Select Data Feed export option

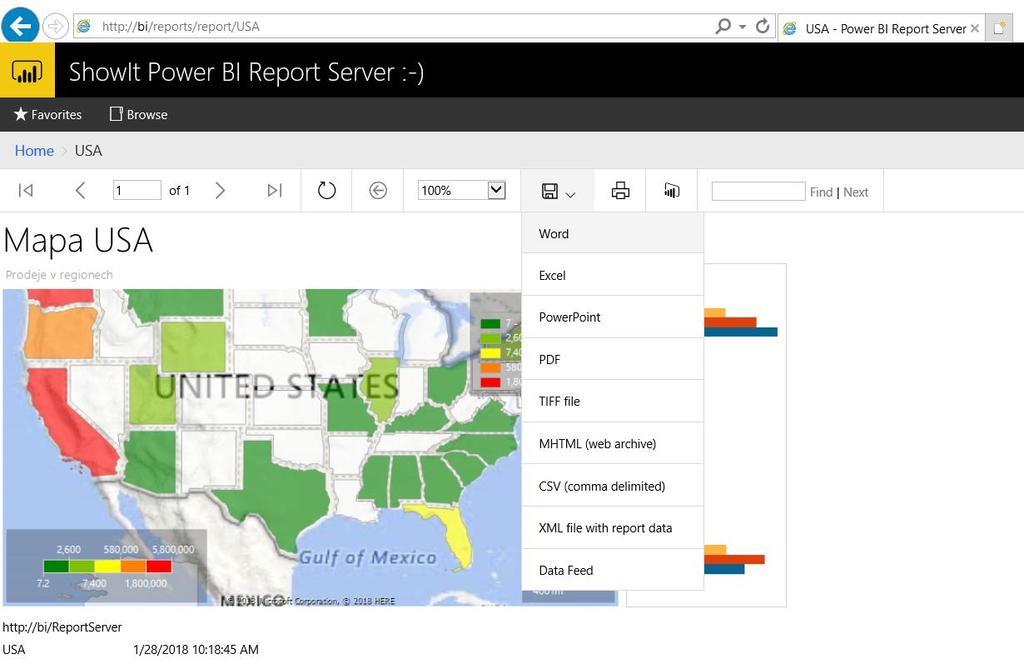(613, 570)
